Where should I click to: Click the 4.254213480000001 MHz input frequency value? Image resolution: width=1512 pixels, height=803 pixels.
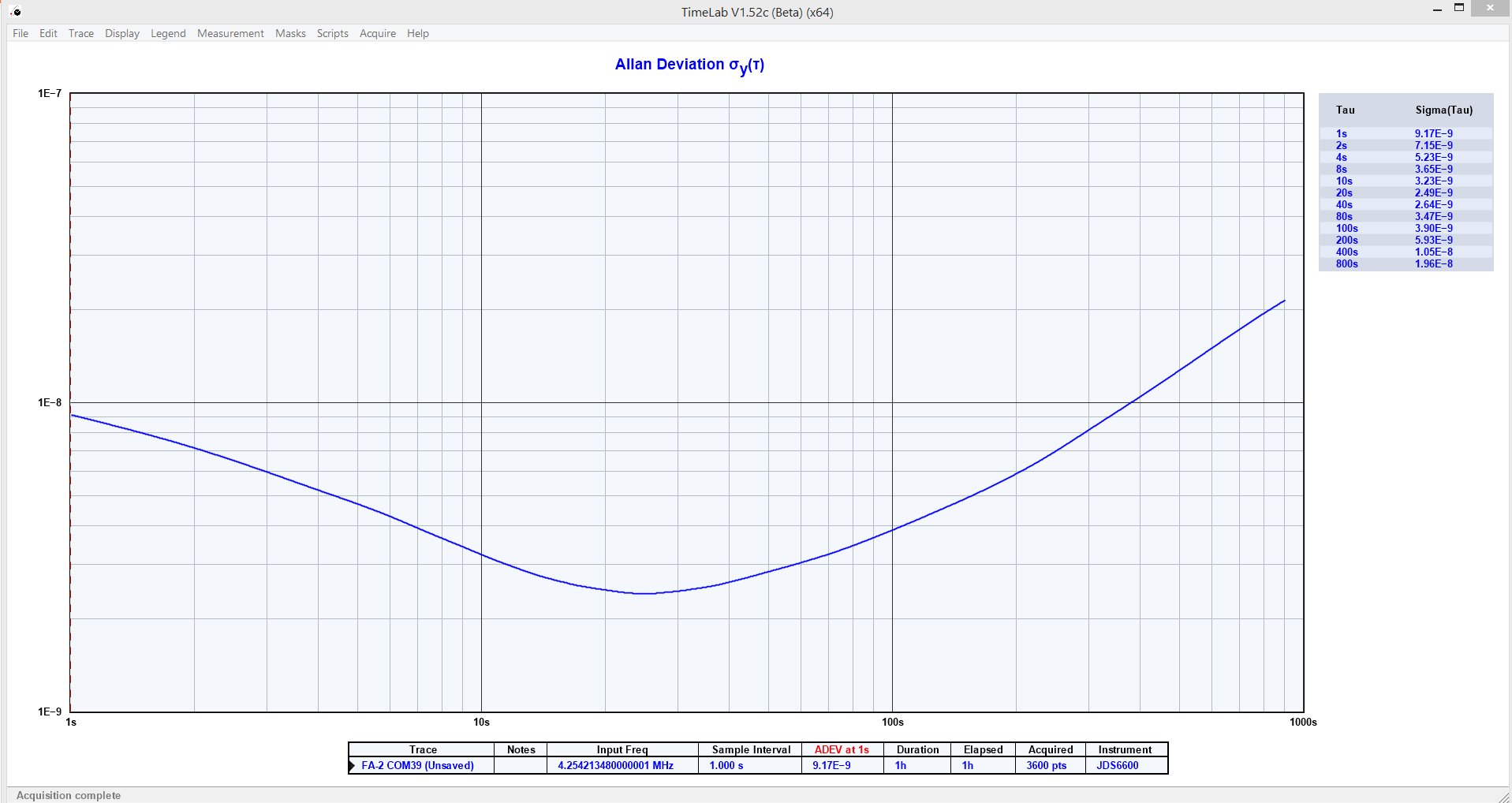click(x=615, y=765)
